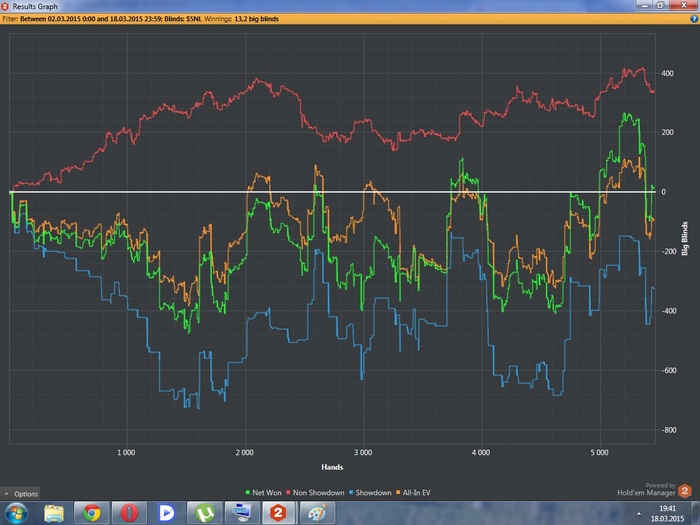Expand the Options panel

(21, 494)
